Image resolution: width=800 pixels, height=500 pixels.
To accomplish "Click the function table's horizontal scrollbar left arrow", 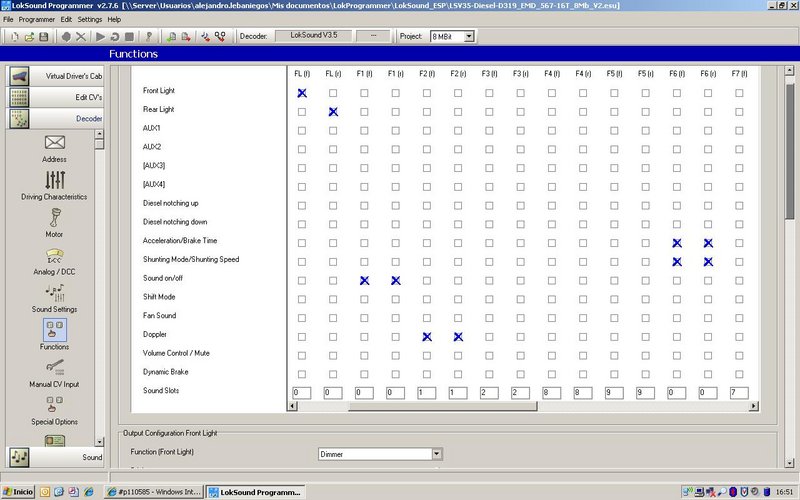I will coord(292,406).
